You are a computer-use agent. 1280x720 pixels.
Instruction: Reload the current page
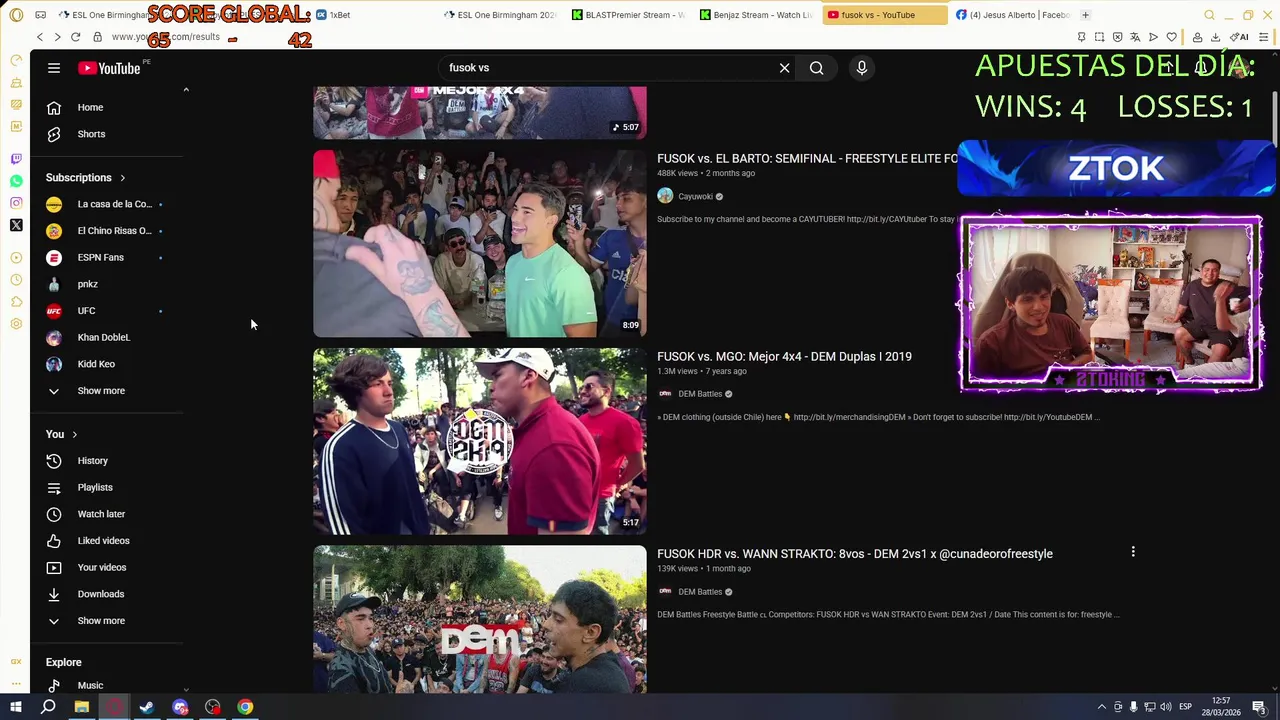point(75,37)
